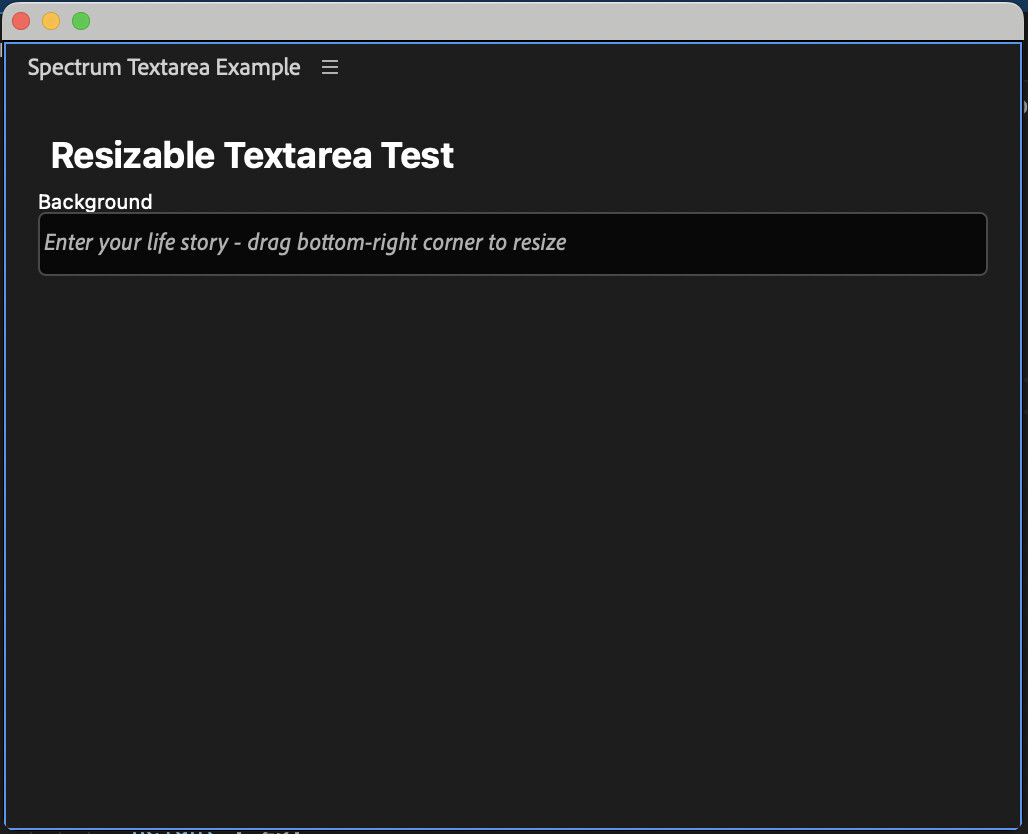Focus the "Enter your life story" placeholder text
This screenshot has height=834, width=1028.
305,243
